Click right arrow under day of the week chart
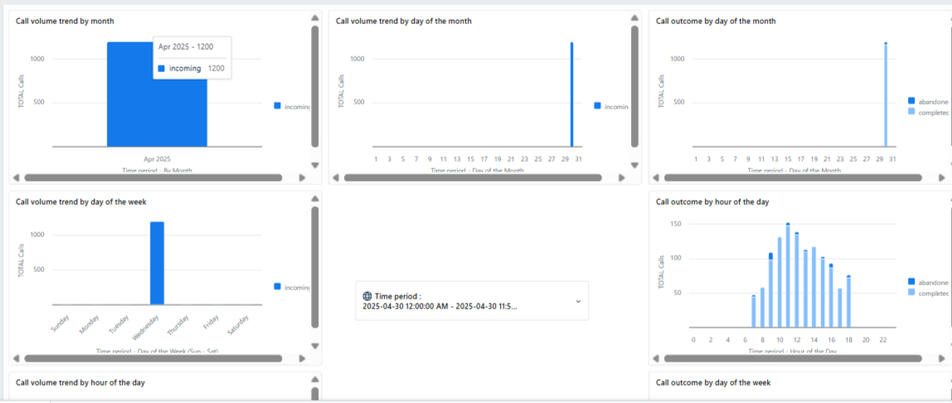The width and height of the screenshot is (952, 403). (303, 358)
